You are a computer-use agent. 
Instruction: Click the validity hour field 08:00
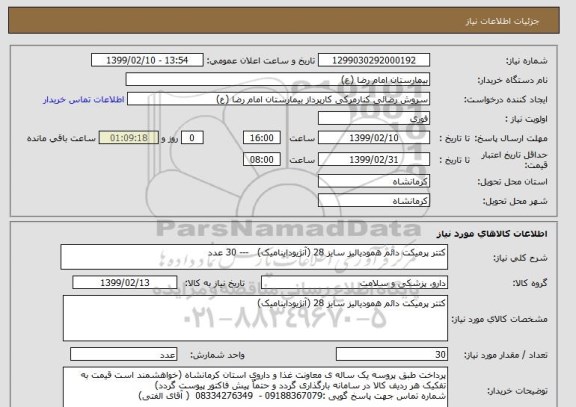click(x=262, y=160)
